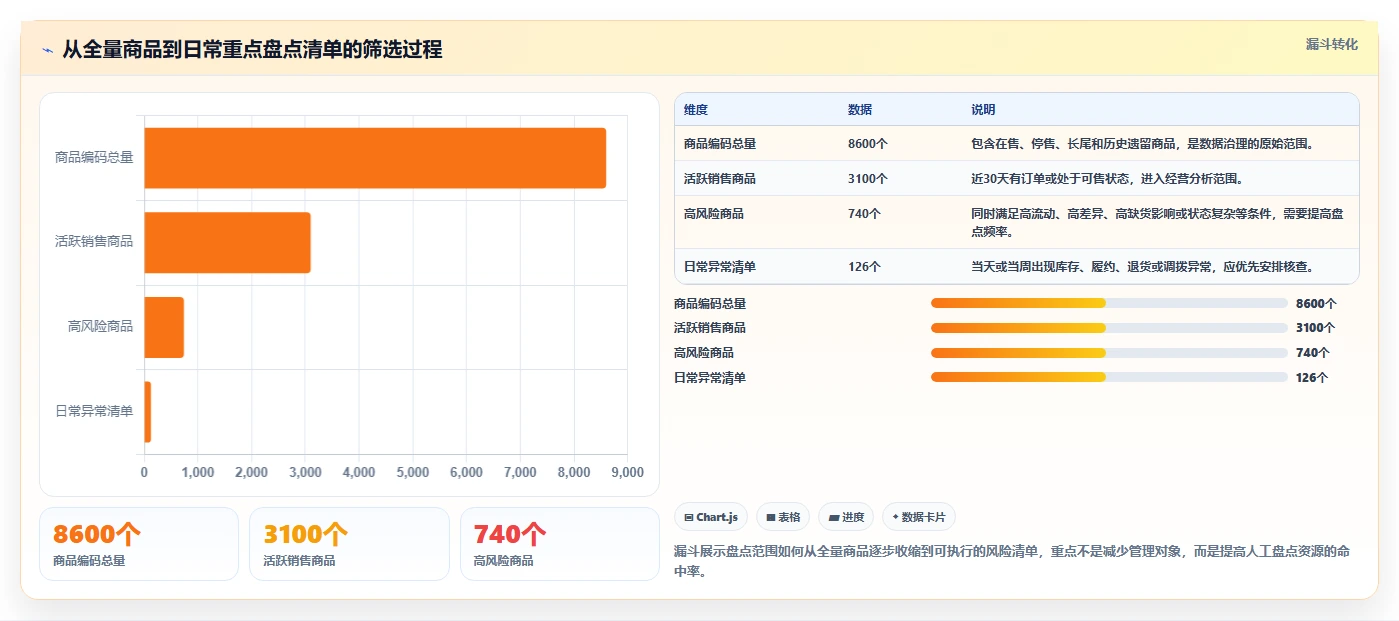1399x621 pixels.
Task: Click table value 8600个
Action: point(868,144)
